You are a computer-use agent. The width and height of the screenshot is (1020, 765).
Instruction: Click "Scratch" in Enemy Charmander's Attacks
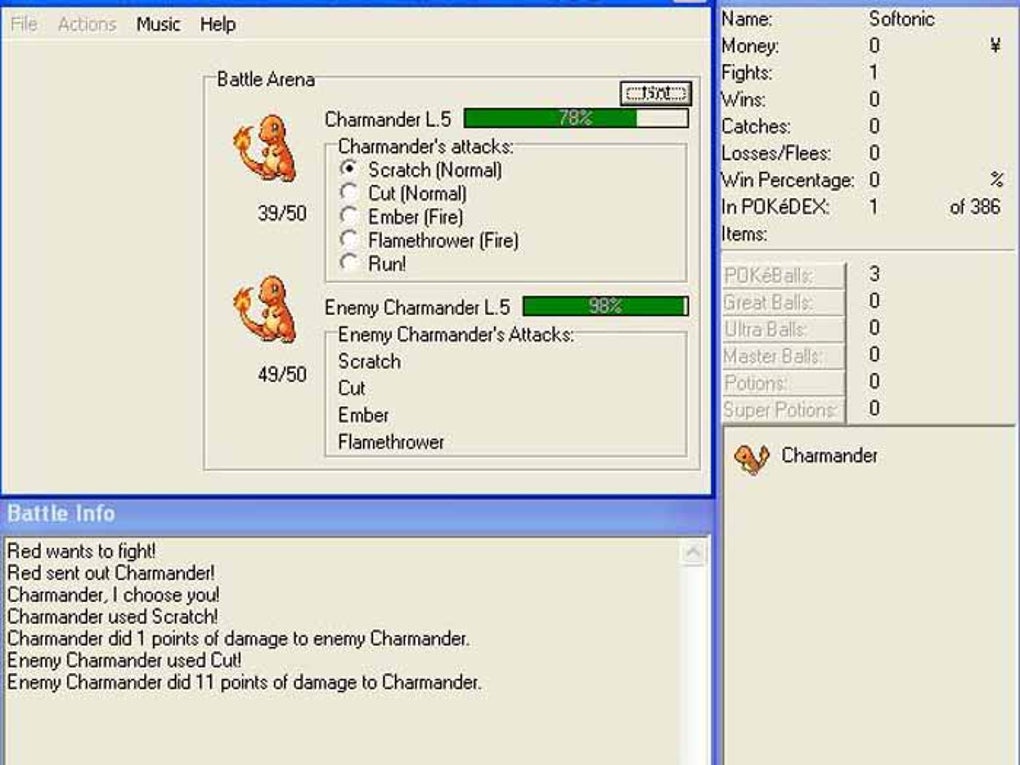[369, 361]
